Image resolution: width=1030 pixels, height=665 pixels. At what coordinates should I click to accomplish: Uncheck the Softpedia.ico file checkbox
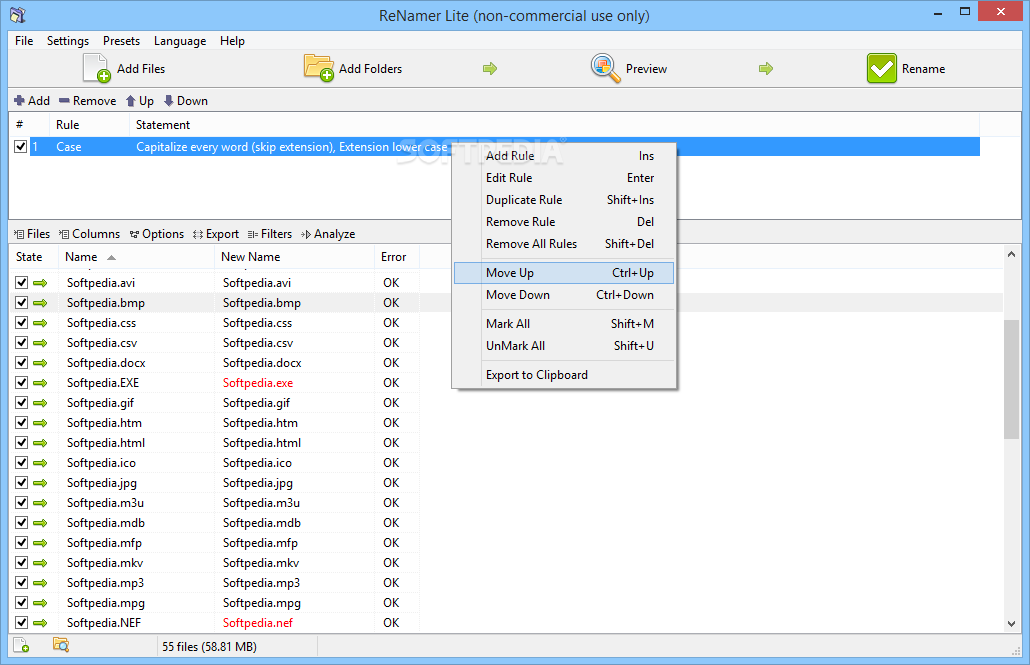[22, 463]
